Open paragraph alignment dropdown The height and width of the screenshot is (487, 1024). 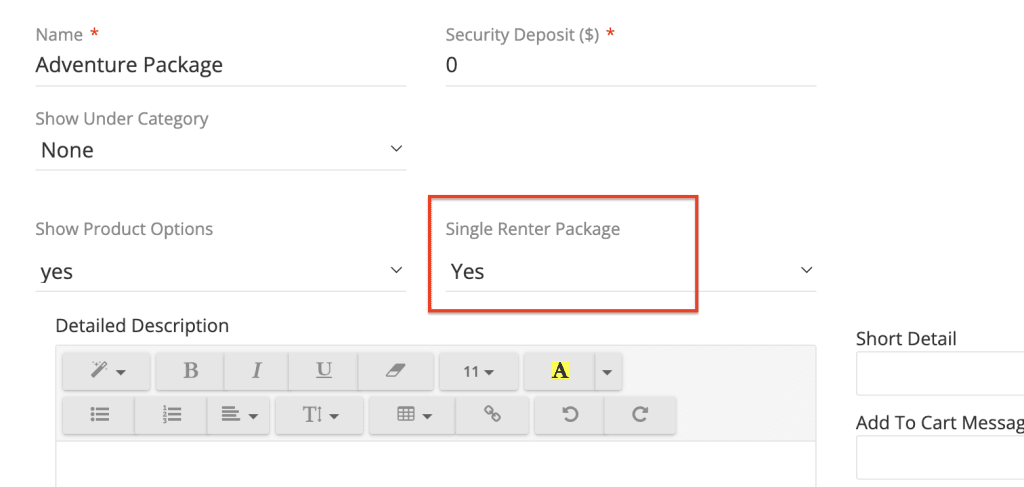(239, 415)
